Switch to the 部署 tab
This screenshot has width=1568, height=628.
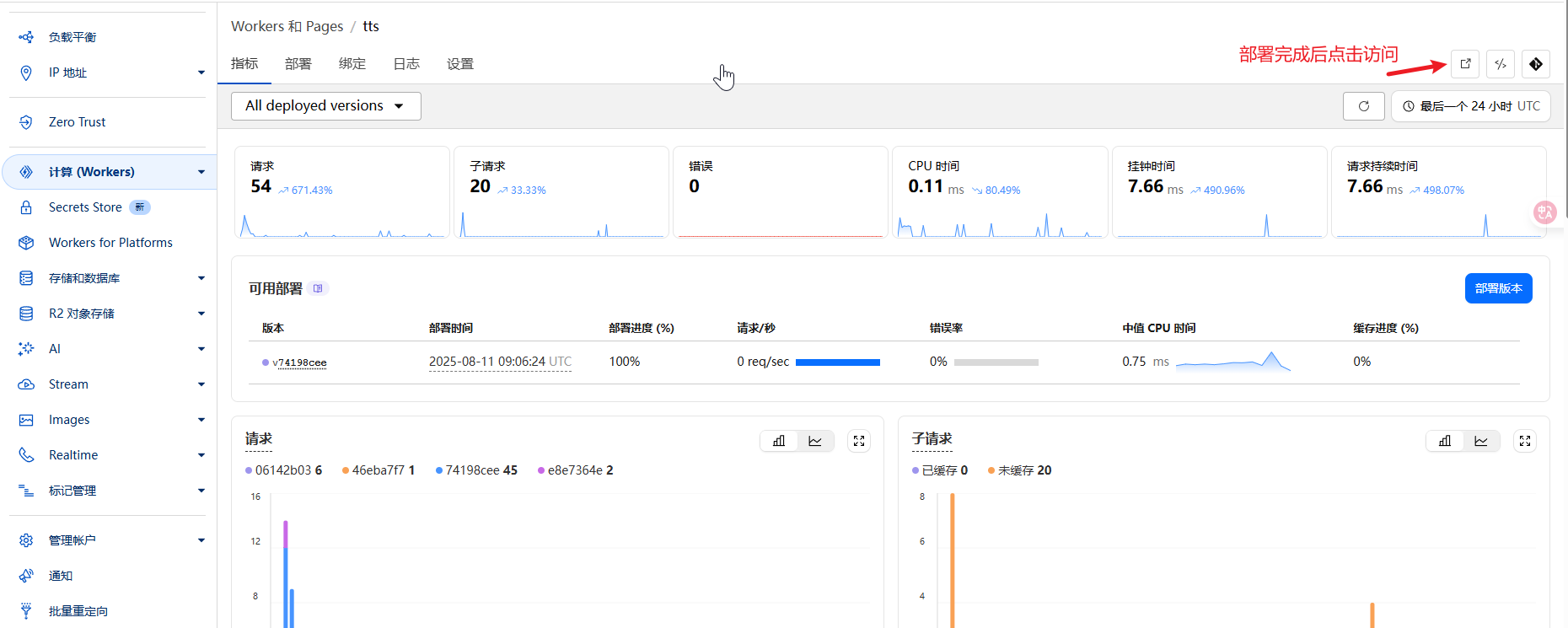(x=298, y=64)
